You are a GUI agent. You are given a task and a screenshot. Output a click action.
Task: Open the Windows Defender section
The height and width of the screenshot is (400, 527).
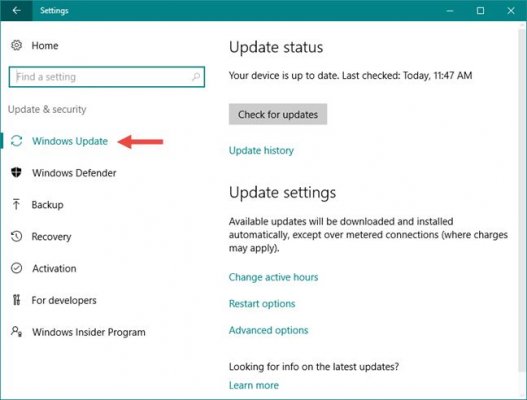pyautogui.click(x=74, y=173)
